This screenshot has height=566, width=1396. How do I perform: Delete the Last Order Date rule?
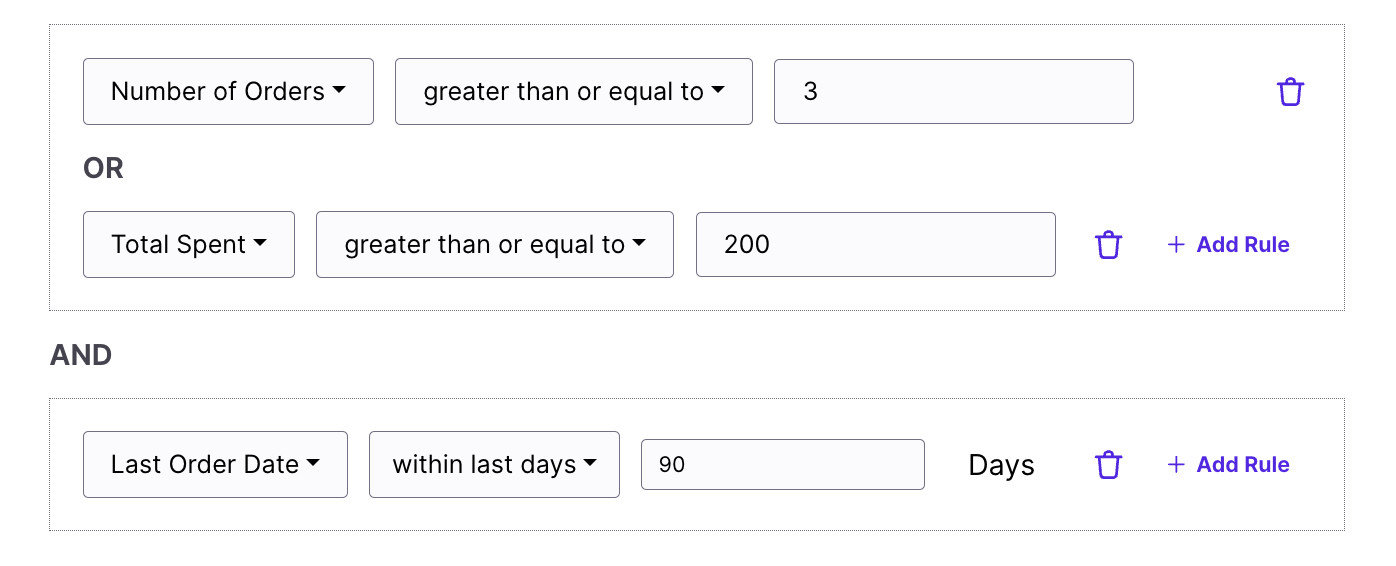click(1108, 465)
